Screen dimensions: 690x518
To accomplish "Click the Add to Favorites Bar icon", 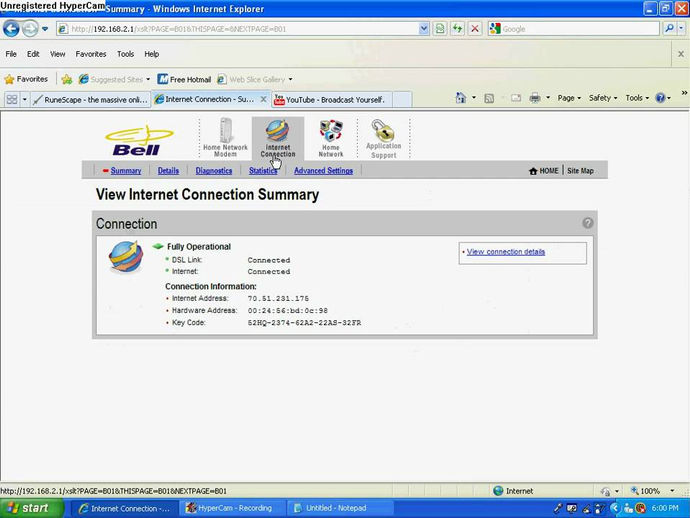I will coord(67,79).
